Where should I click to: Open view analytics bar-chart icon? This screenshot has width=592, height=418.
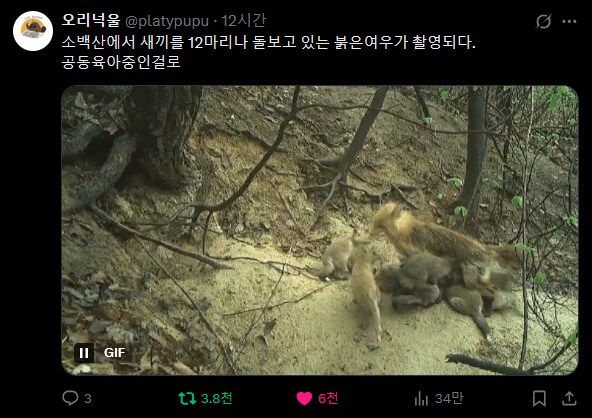[421, 398]
